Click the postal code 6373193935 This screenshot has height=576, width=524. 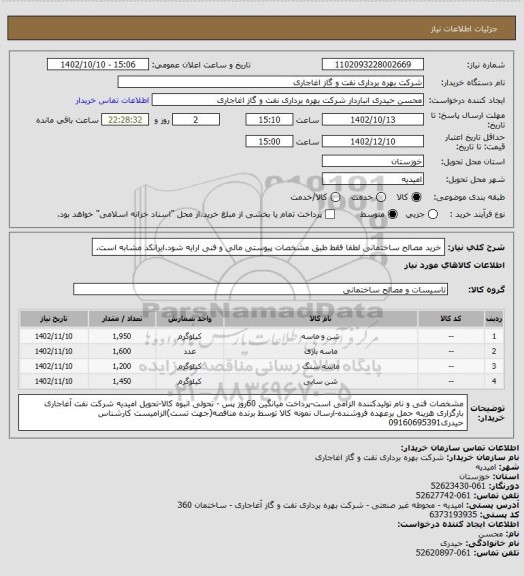coord(453,515)
